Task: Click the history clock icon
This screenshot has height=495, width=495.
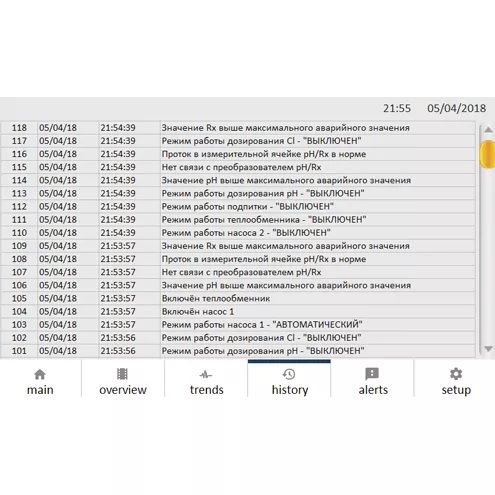Action: 289,374
